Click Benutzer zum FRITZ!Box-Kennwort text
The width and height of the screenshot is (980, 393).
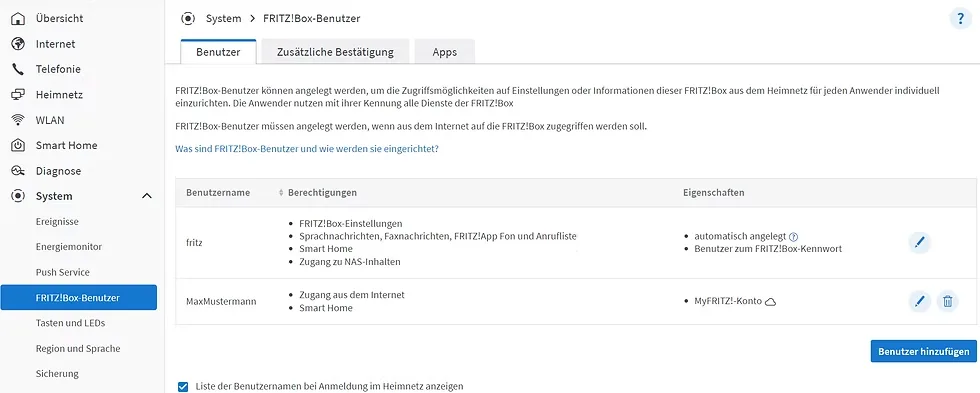pos(768,249)
